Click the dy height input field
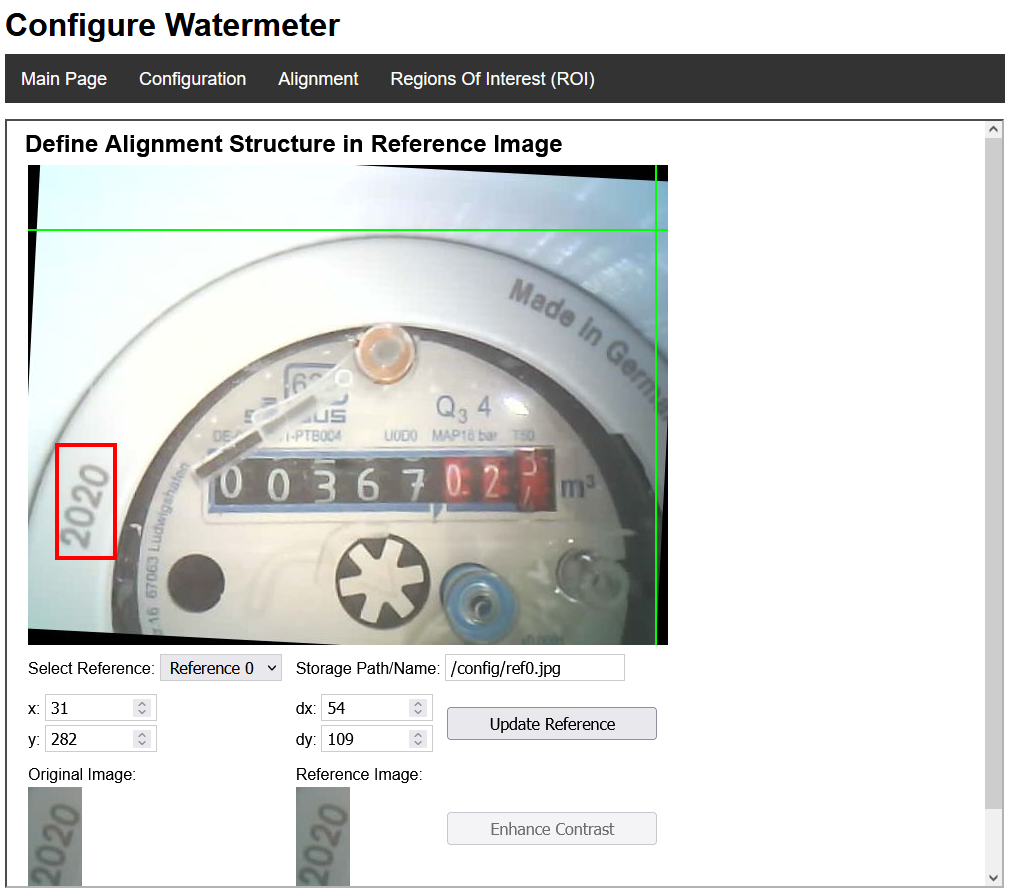 coord(377,739)
